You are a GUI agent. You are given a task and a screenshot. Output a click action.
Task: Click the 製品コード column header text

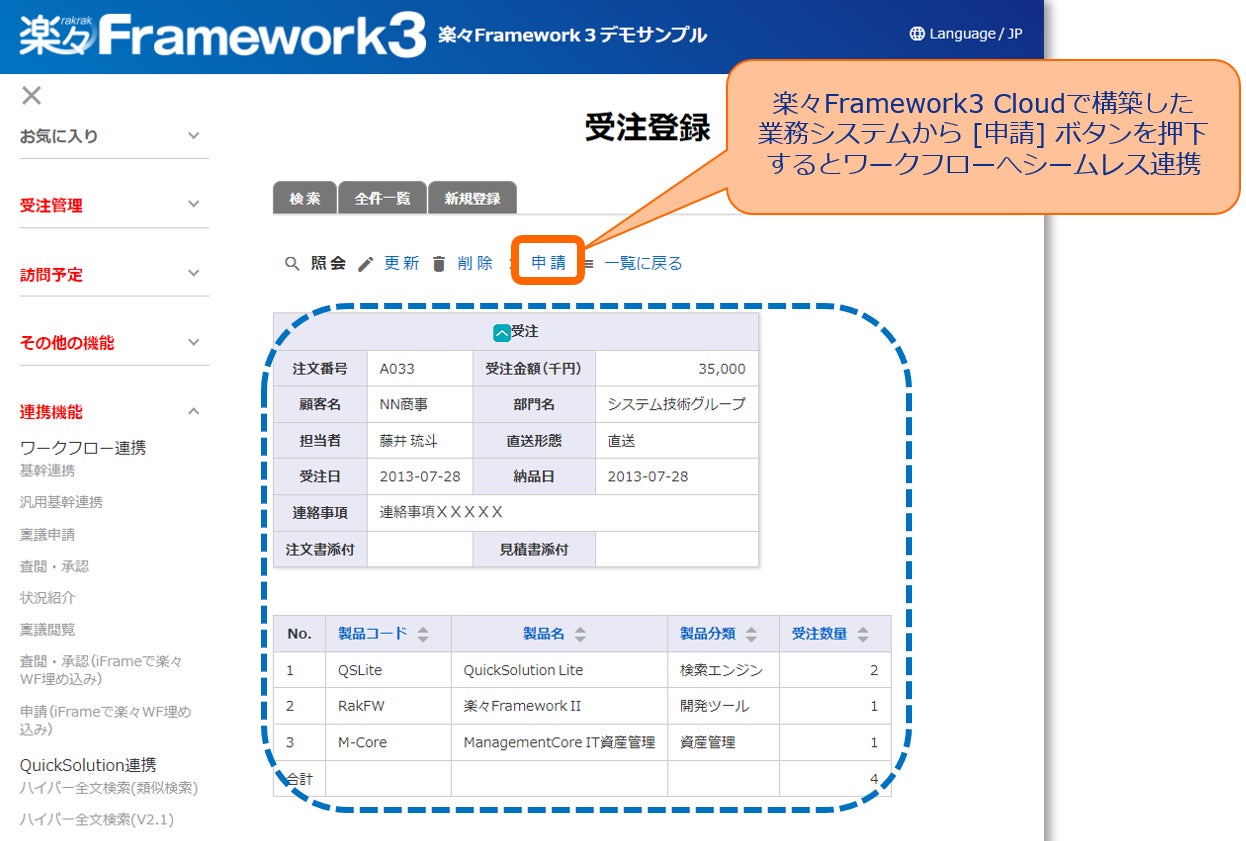coord(373,633)
